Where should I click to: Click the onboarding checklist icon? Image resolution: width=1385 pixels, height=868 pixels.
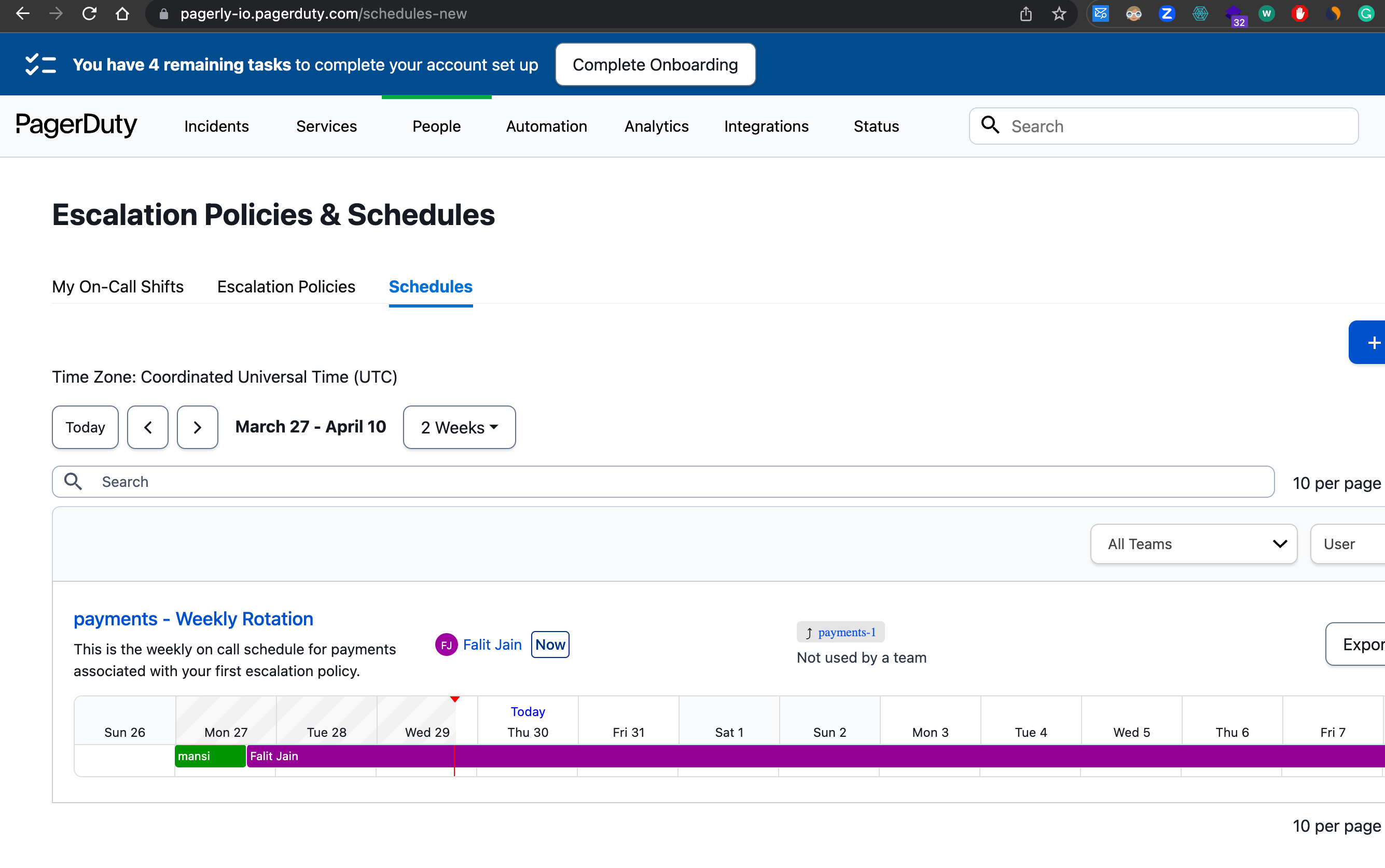click(x=40, y=64)
